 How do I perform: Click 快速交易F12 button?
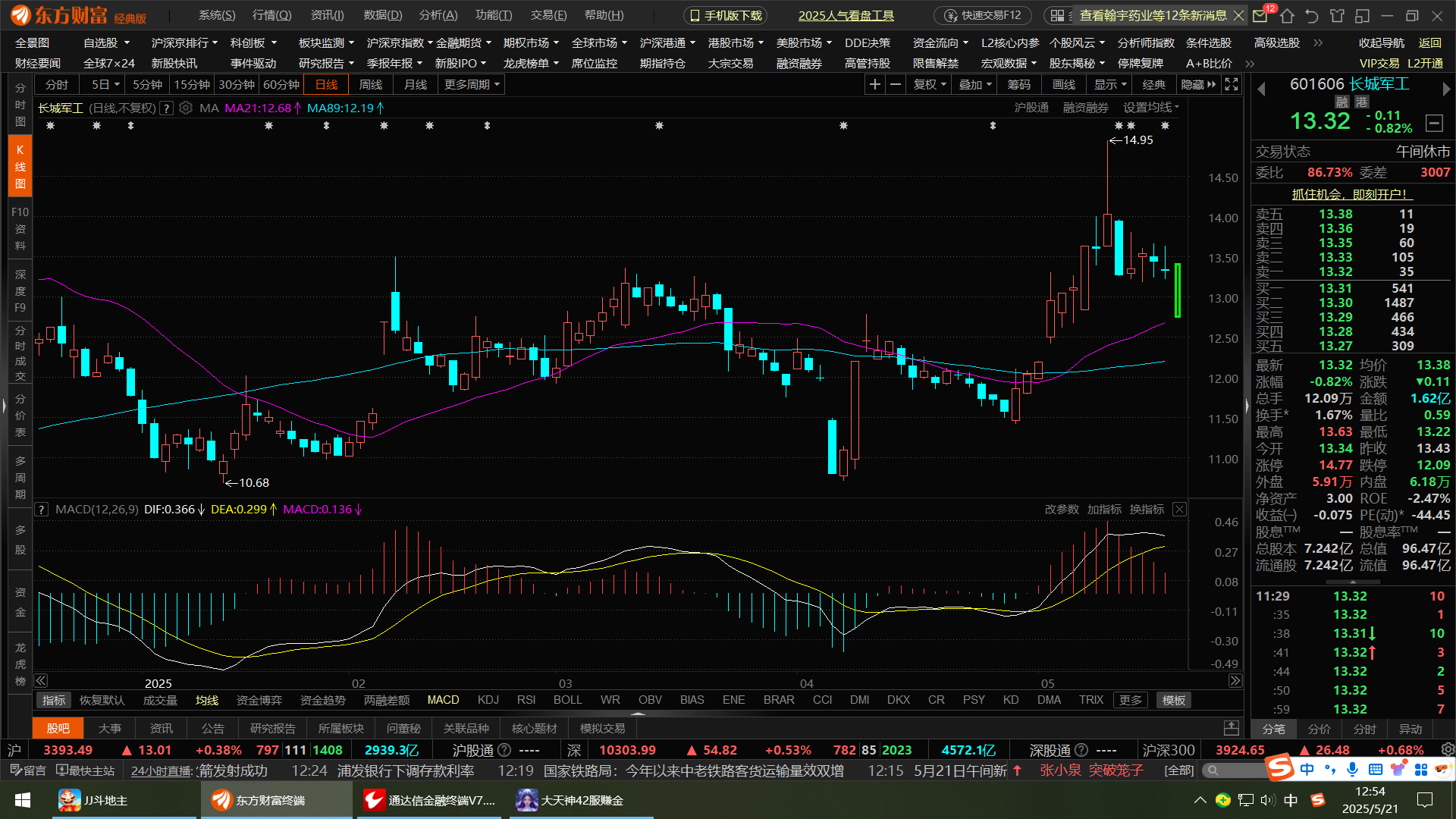[983, 15]
